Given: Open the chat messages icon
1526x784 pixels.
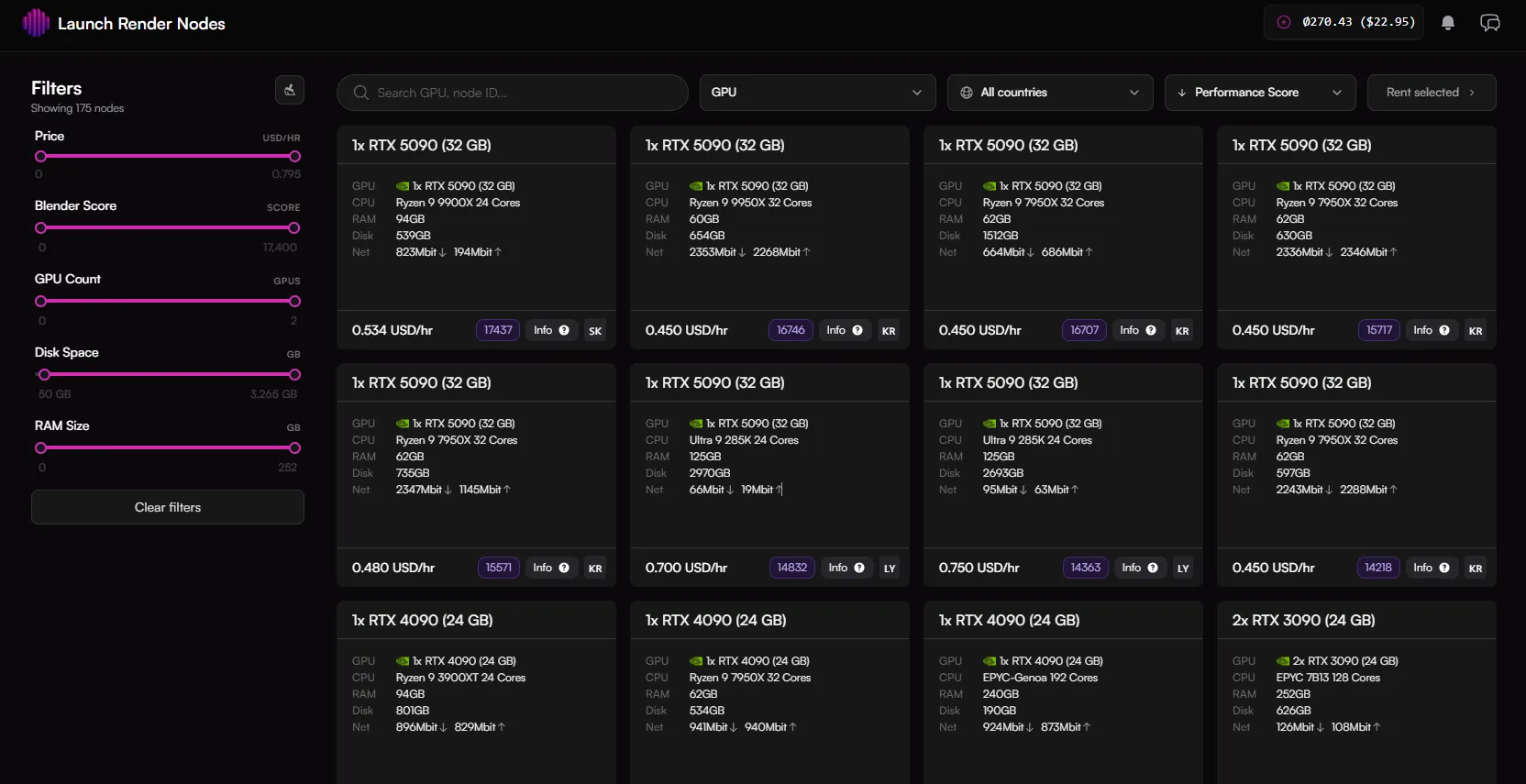Looking at the screenshot, I should point(1490,23).
